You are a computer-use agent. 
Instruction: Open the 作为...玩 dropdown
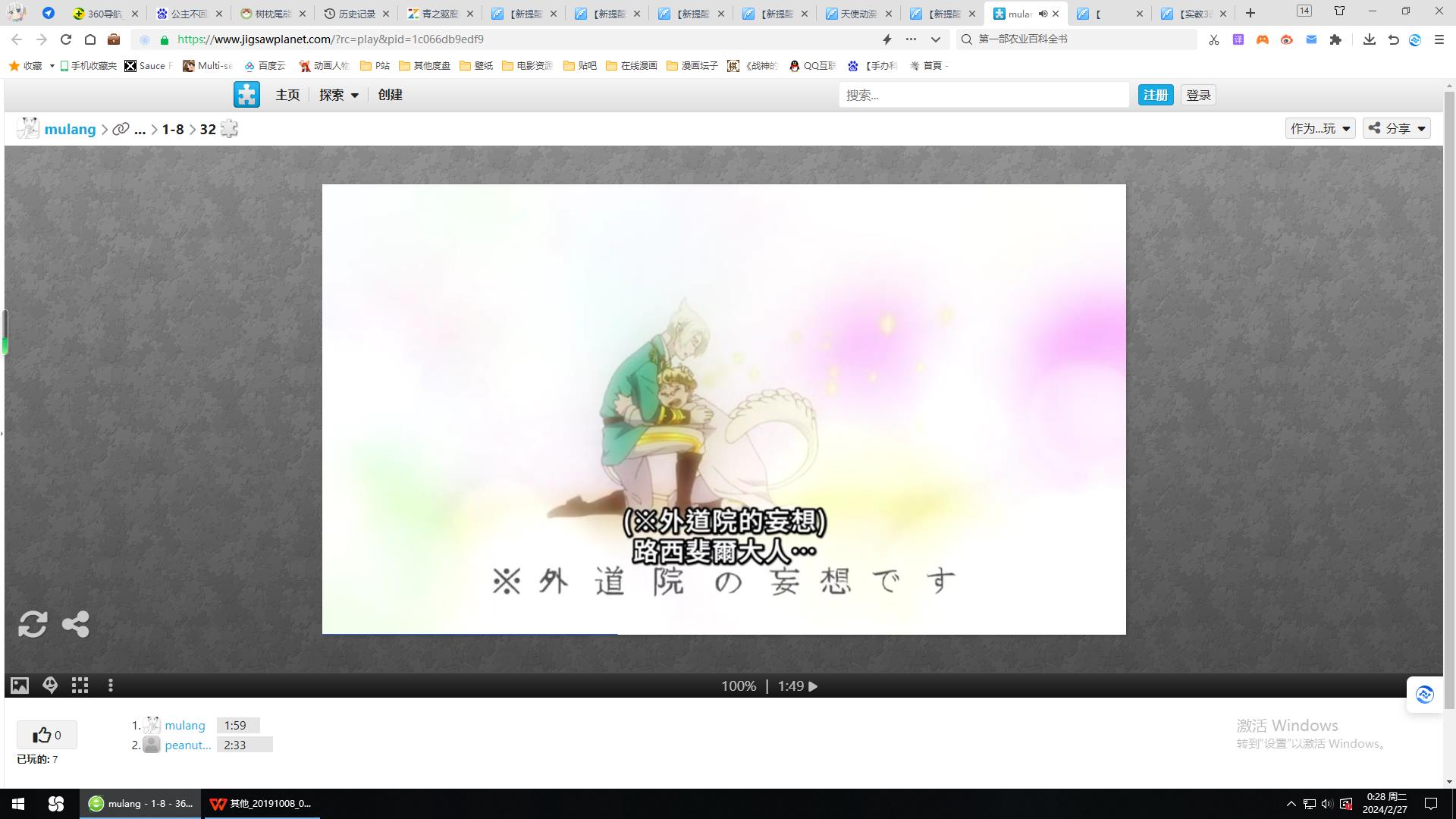point(1320,128)
